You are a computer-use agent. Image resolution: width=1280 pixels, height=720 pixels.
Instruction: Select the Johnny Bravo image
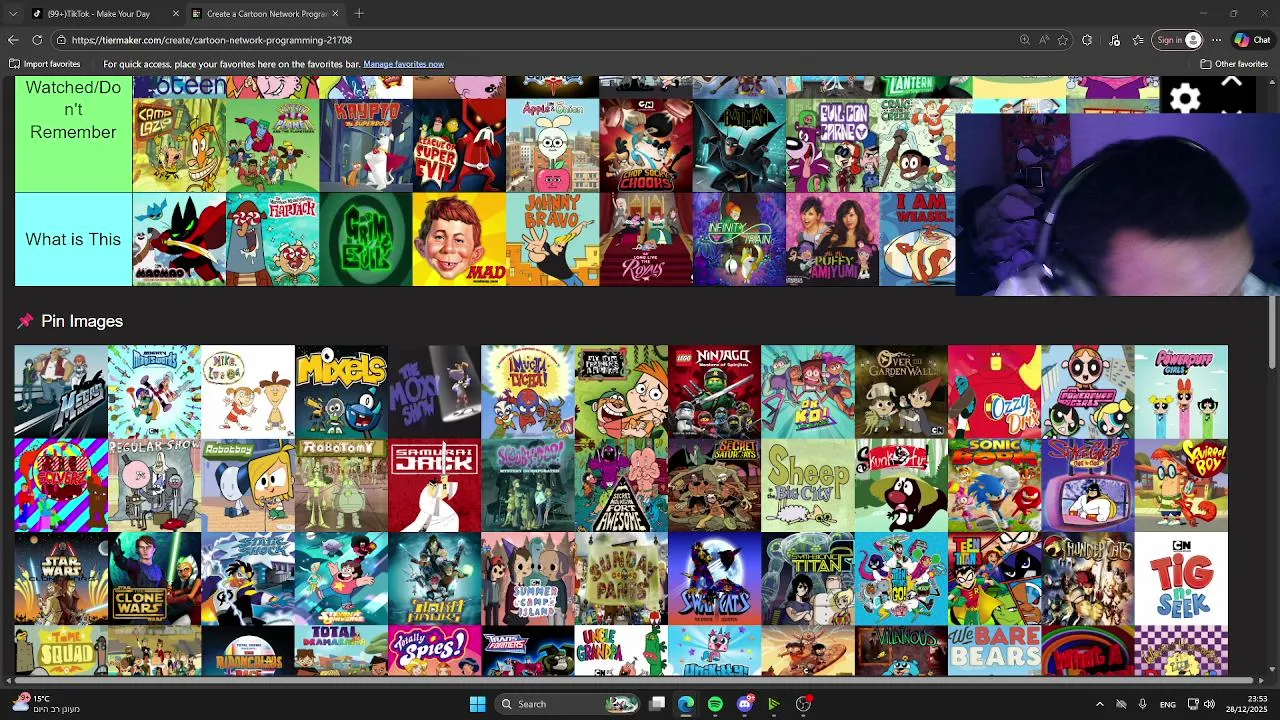tap(553, 239)
